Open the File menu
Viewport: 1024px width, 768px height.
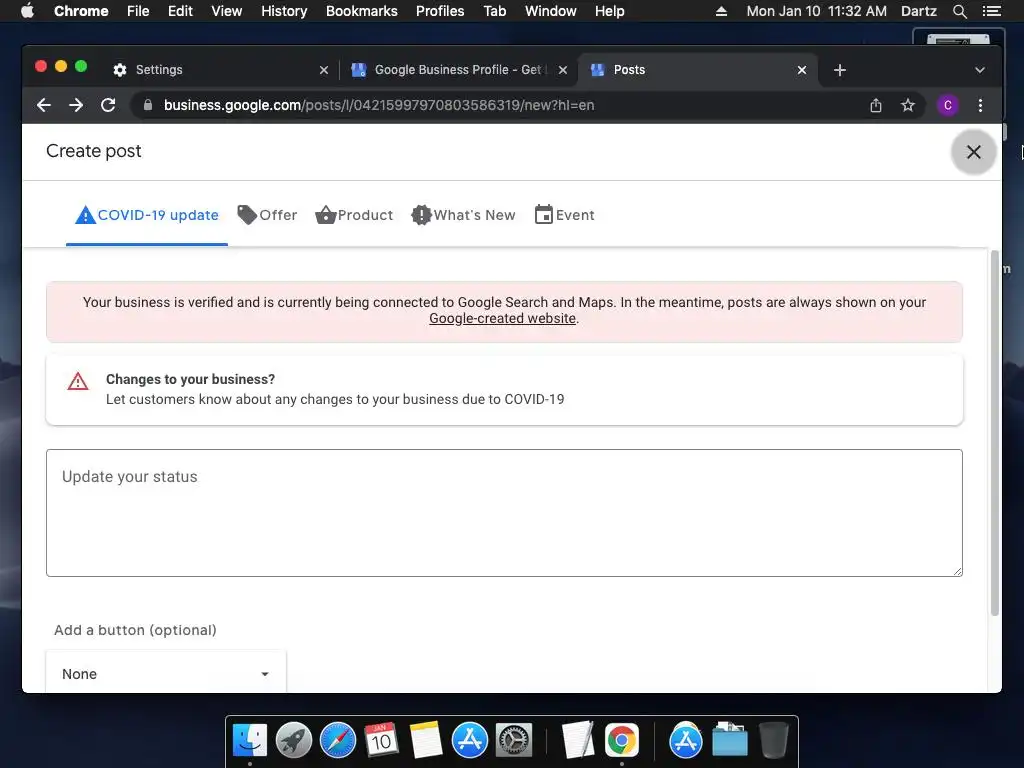tap(138, 11)
